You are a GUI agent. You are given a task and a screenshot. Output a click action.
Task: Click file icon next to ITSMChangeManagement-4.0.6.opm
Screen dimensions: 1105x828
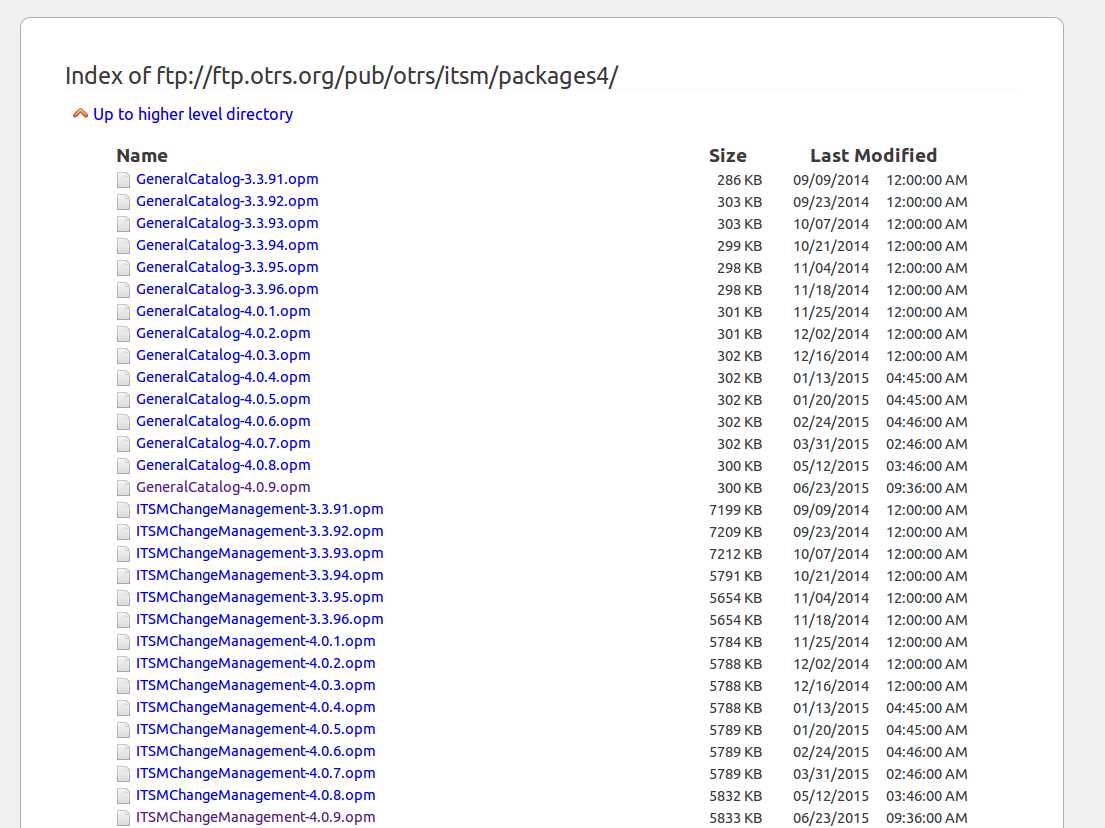point(123,752)
